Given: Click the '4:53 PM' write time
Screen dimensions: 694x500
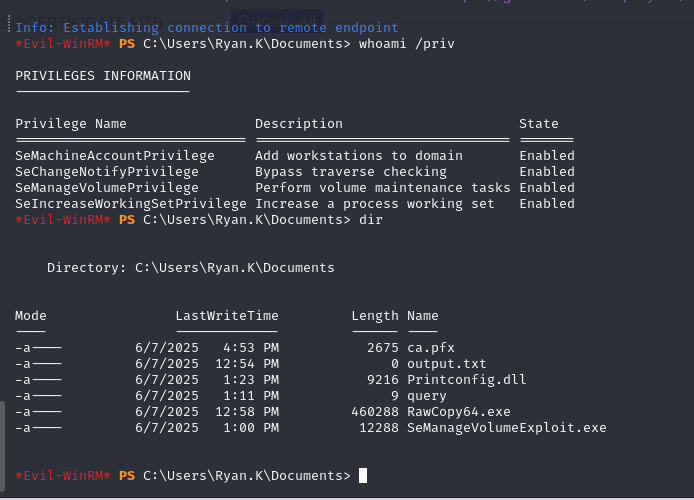Looking at the screenshot, I should pyautogui.click(x=251, y=348).
